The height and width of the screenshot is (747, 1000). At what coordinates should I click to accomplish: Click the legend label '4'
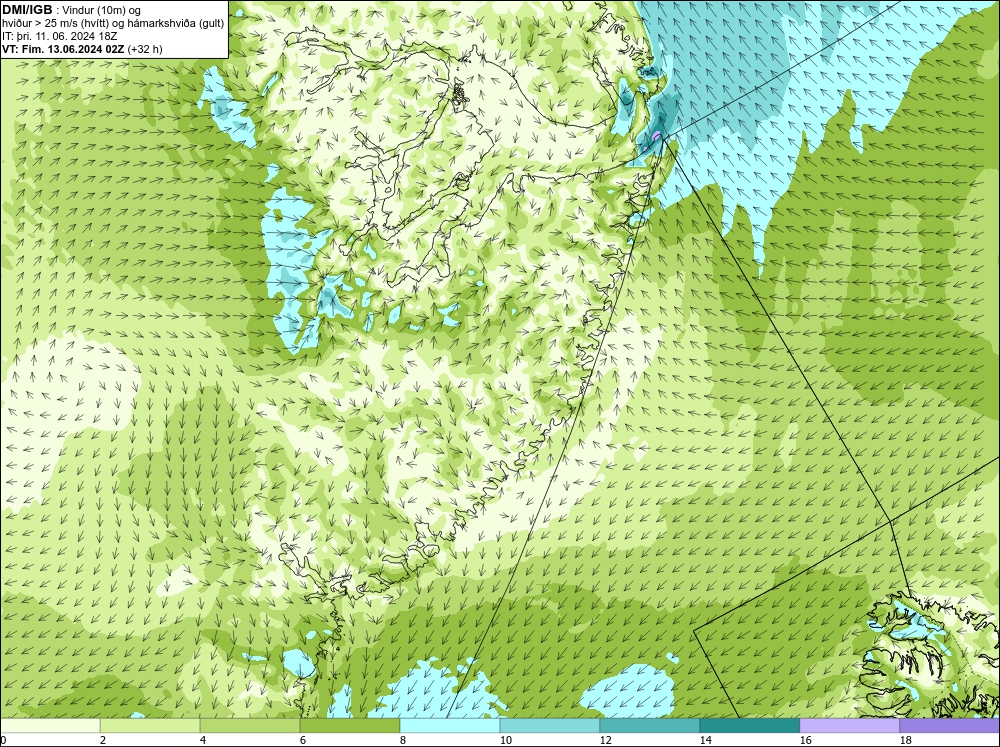202,740
